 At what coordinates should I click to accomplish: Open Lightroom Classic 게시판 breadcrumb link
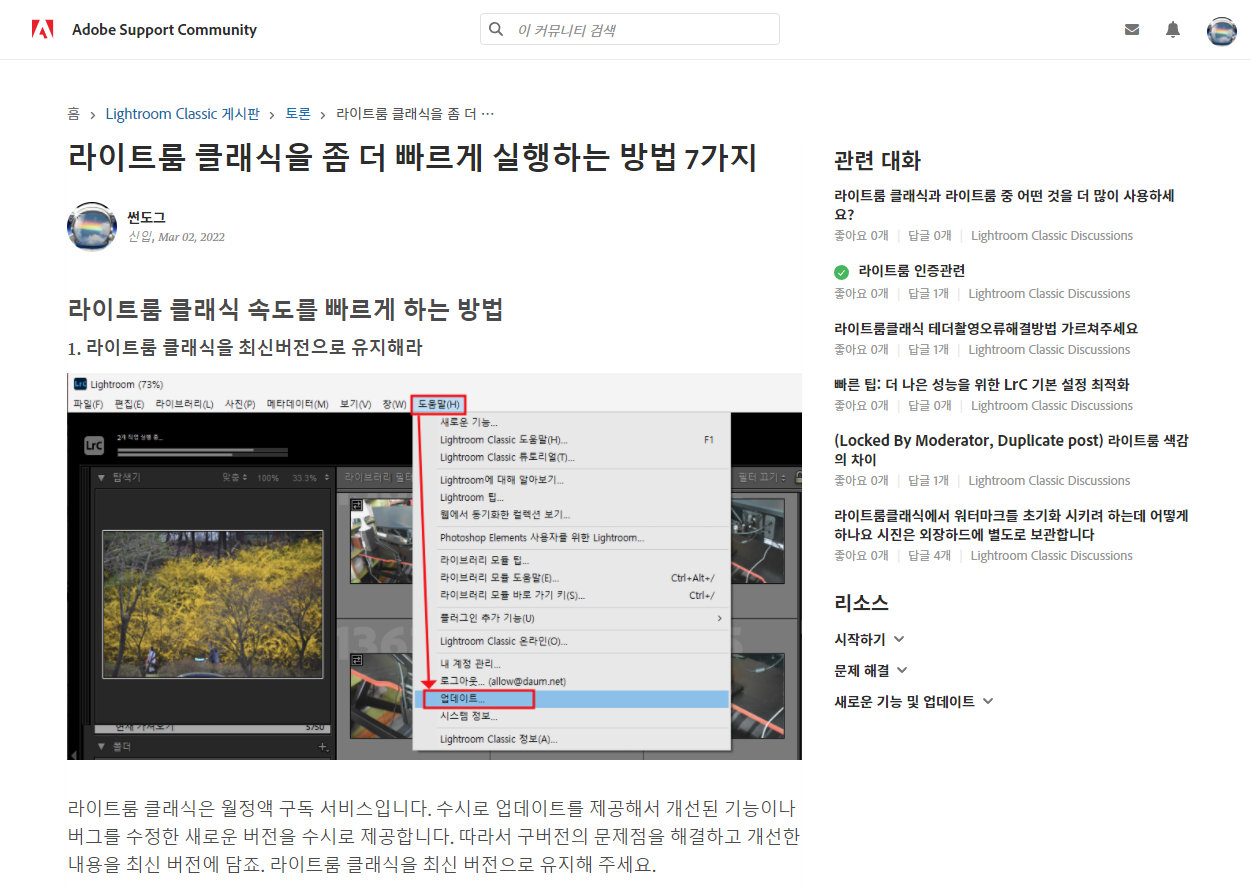(182, 113)
